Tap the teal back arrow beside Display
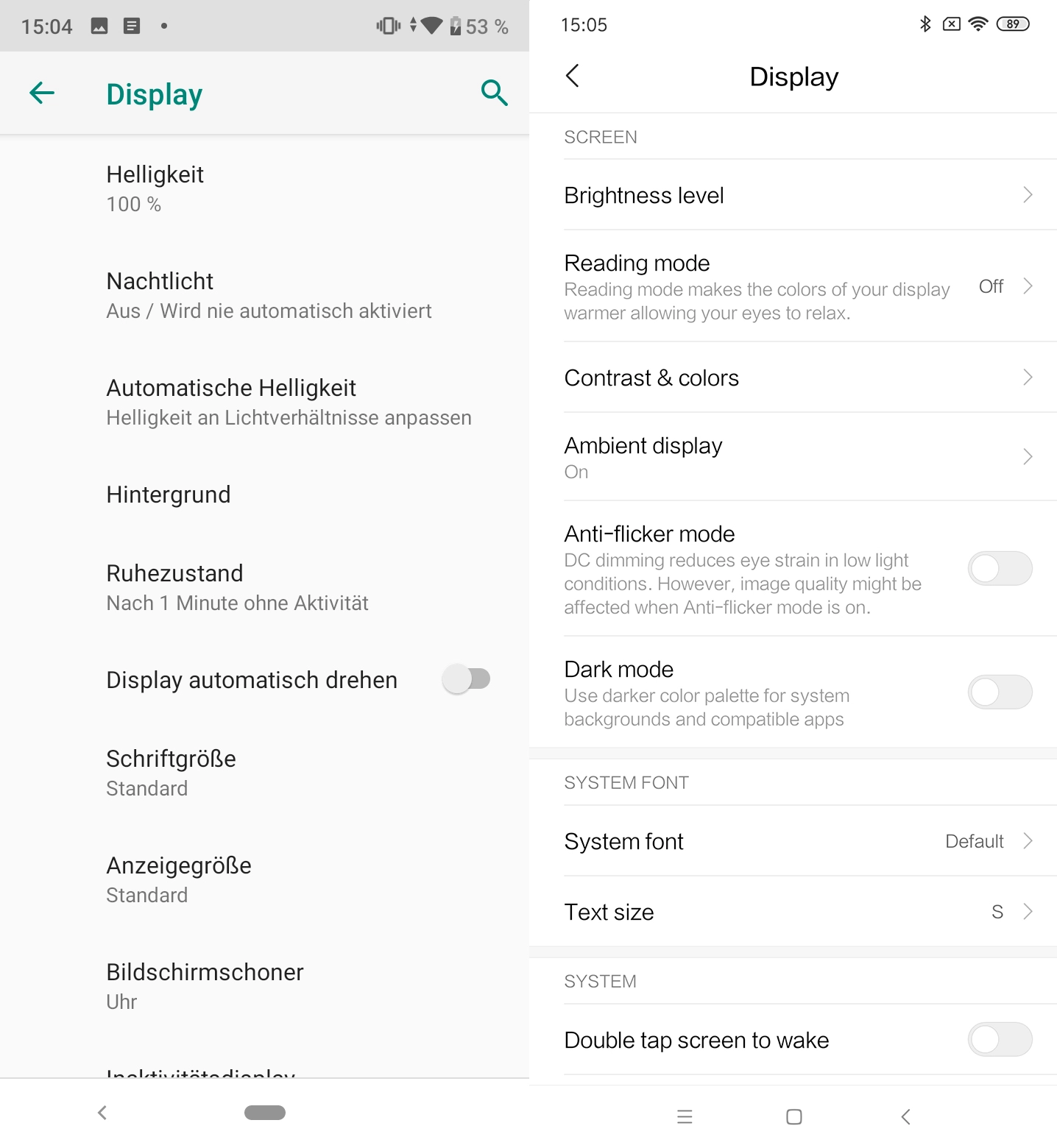Image resolution: width=1057 pixels, height=1148 pixels. click(x=42, y=93)
